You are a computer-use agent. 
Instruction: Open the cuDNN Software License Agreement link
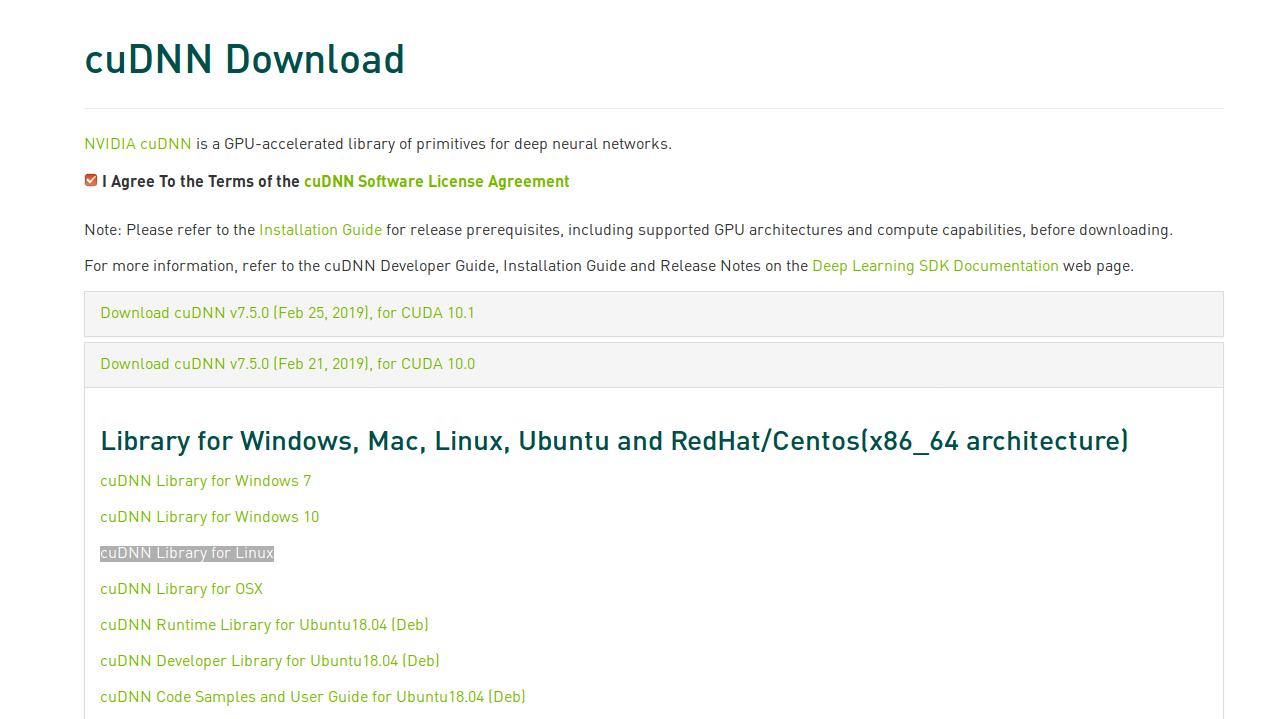coord(437,182)
